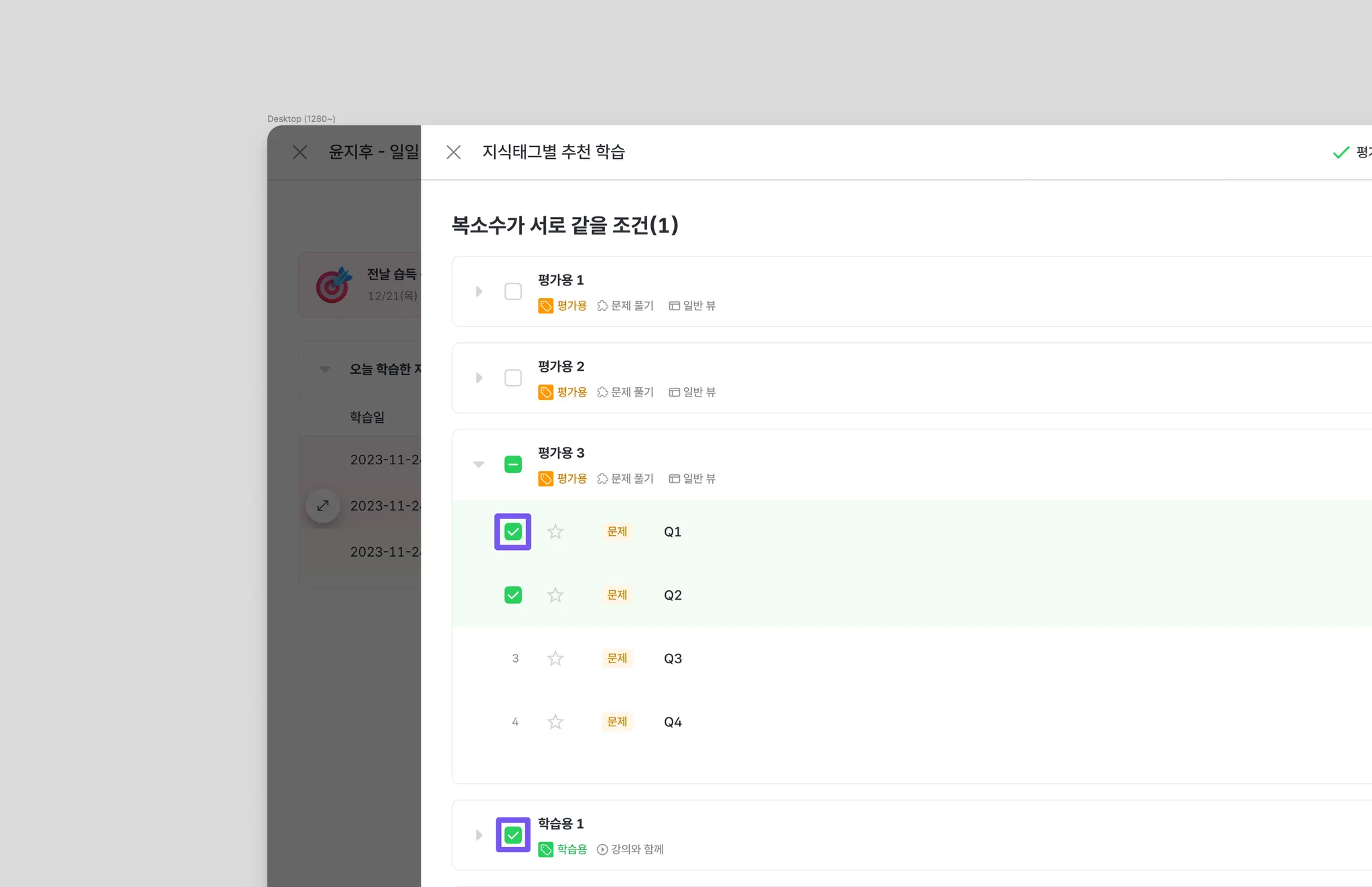Expand the 평가용 2 item
This screenshot has height=887, width=1372.
point(479,378)
